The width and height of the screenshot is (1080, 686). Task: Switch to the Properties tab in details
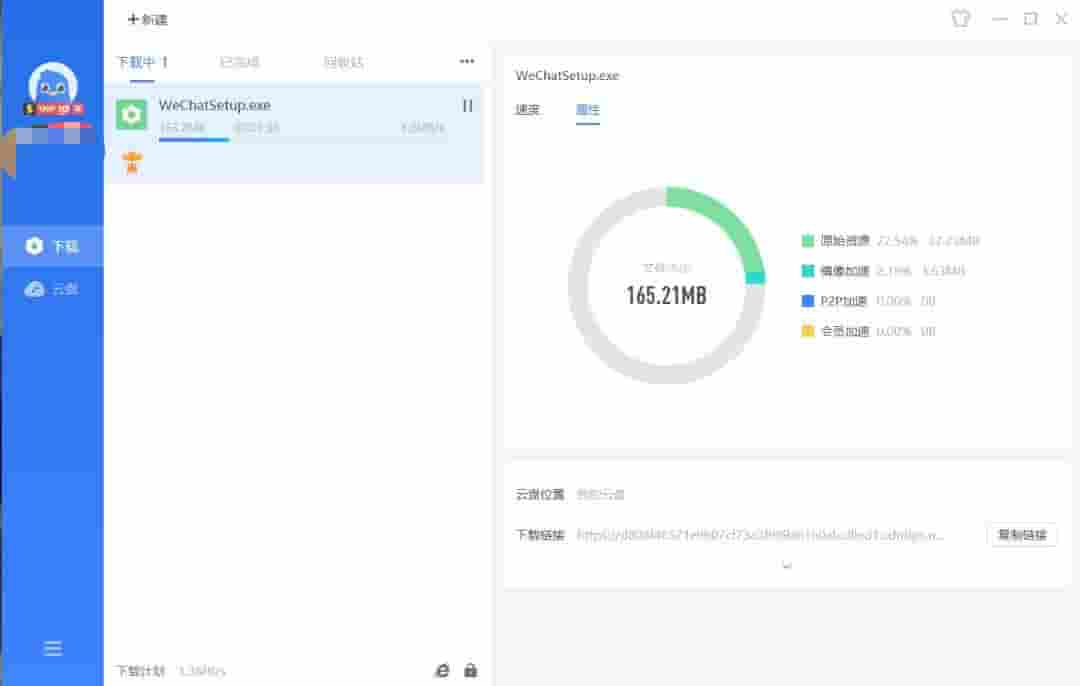[x=588, y=110]
